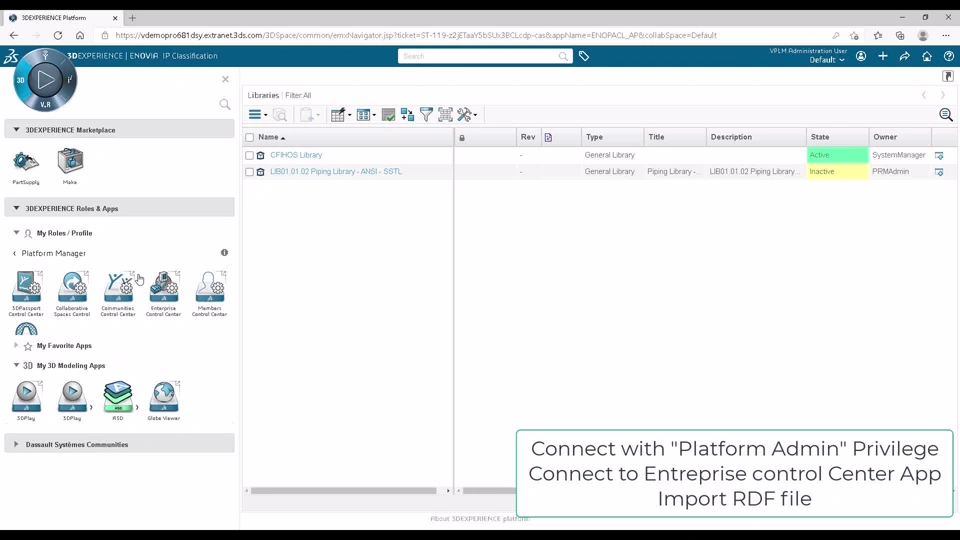Viewport: 960px width, 540px height.
Task: Open the Help question mark icon
Action: click(x=949, y=56)
